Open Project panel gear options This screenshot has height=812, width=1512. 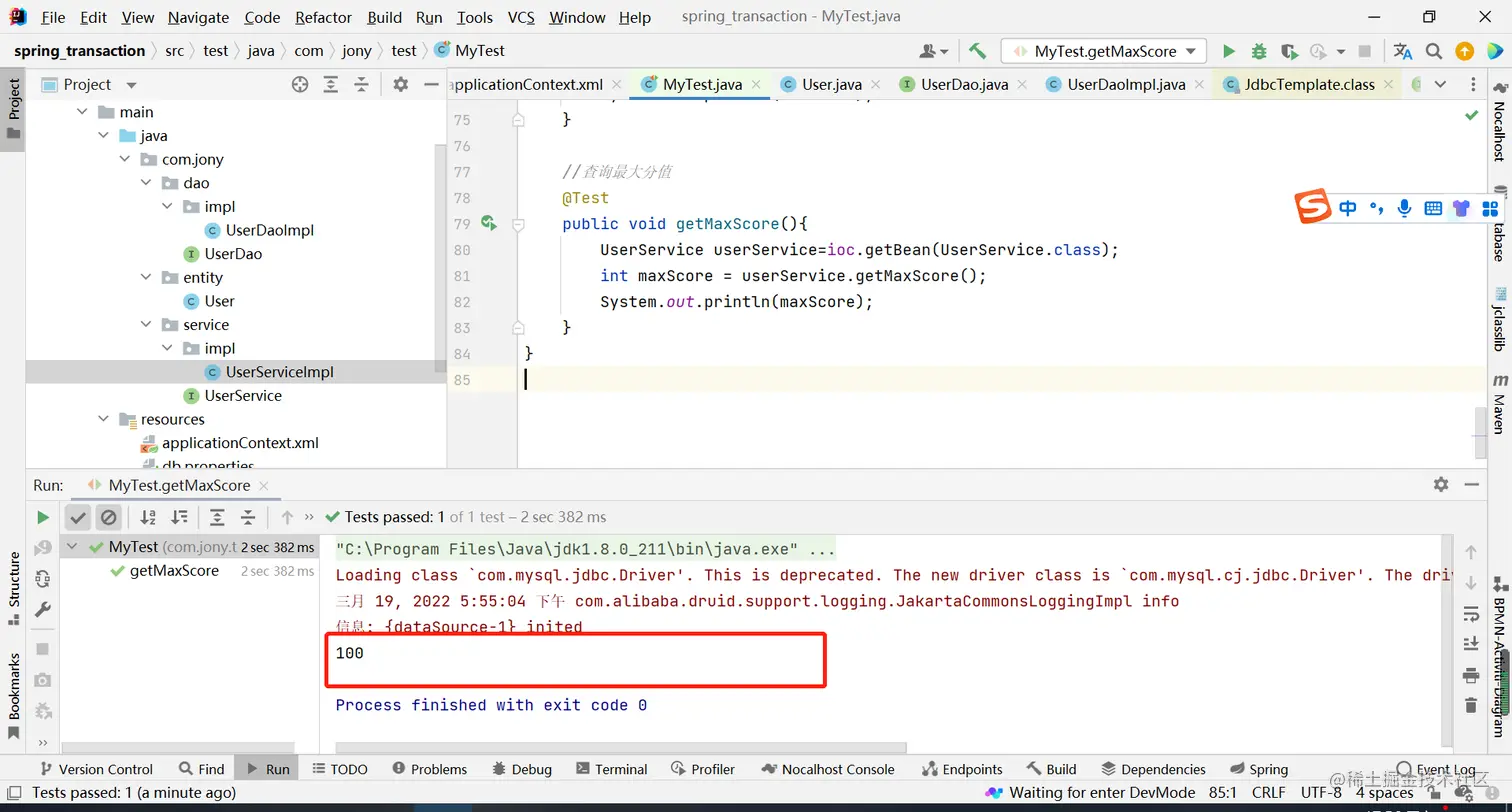(x=401, y=85)
